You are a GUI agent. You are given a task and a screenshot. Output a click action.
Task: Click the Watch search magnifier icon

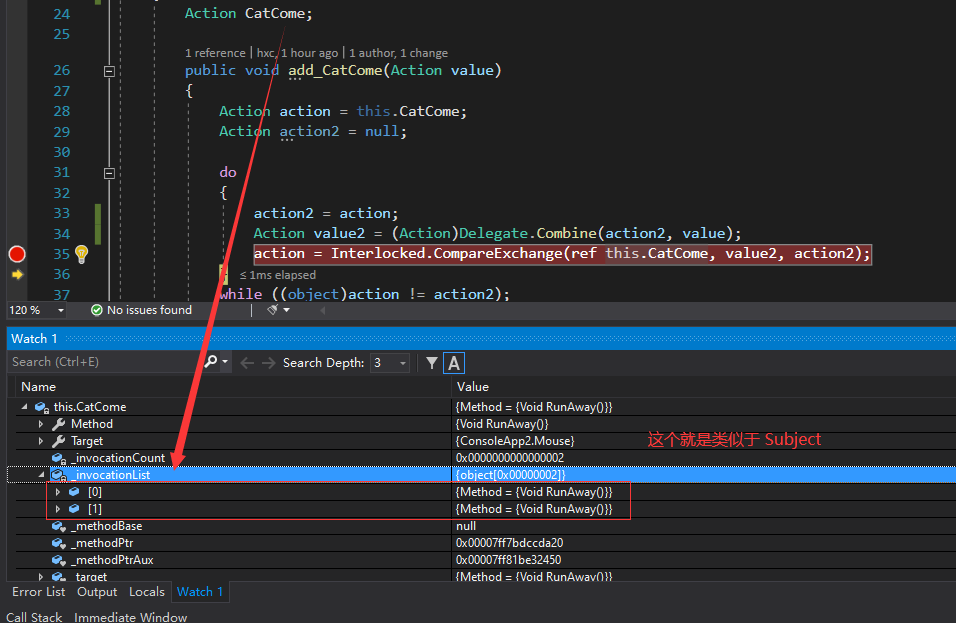click(211, 362)
